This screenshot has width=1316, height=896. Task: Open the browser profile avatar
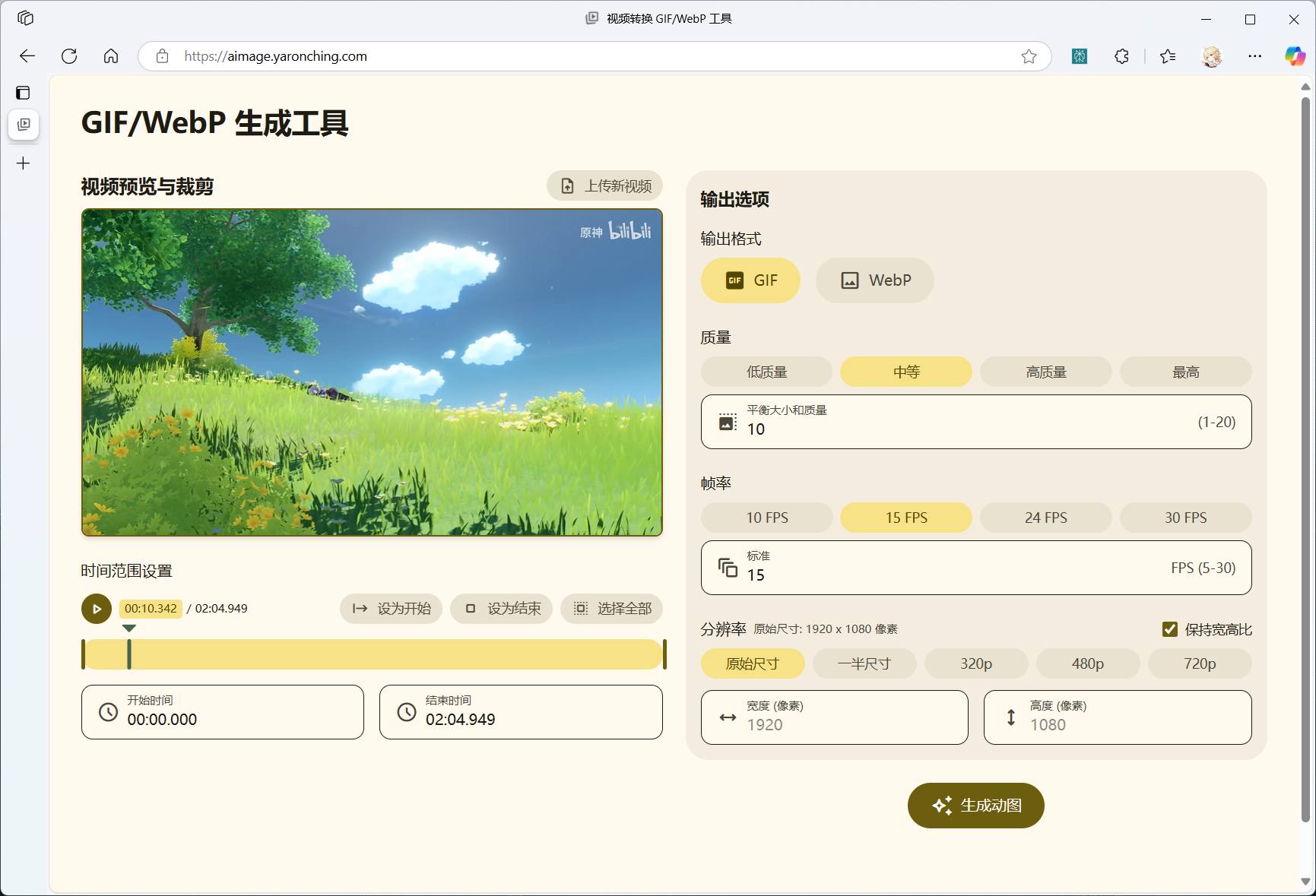[1212, 56]
